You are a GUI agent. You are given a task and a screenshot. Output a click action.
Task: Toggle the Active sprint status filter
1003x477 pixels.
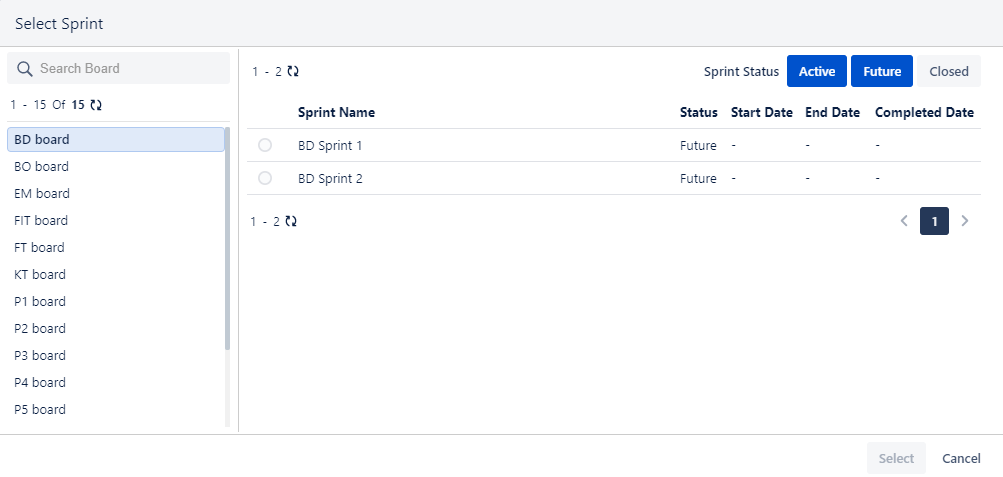[x=817, y=72]
